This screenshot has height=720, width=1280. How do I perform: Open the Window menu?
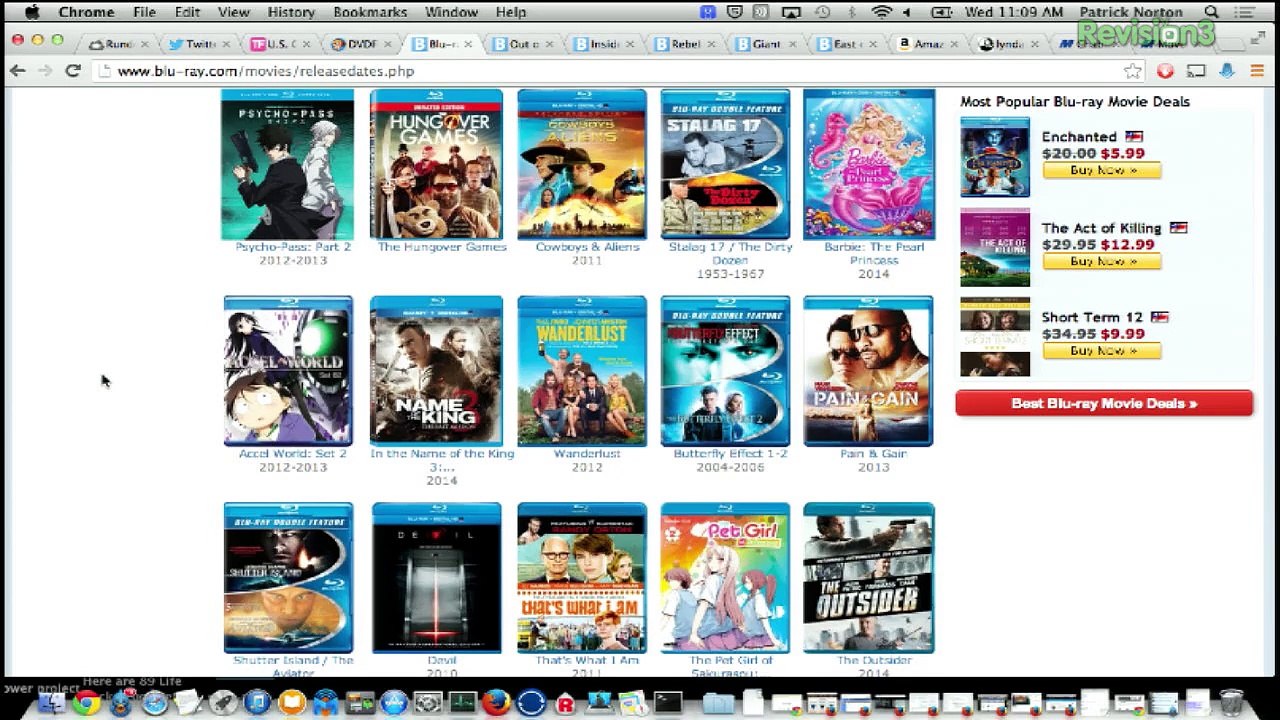click(x=451, y=12)
